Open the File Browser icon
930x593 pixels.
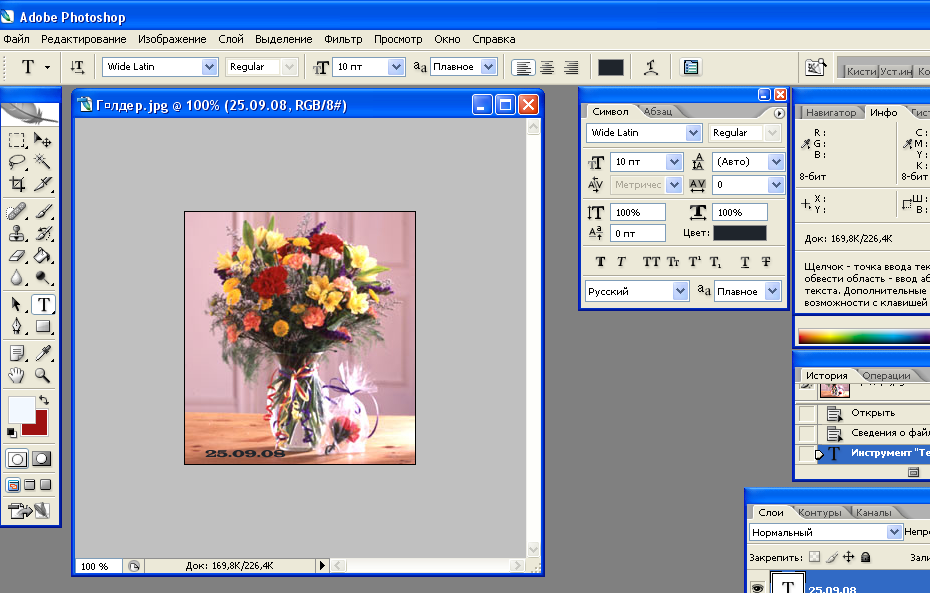816,67
